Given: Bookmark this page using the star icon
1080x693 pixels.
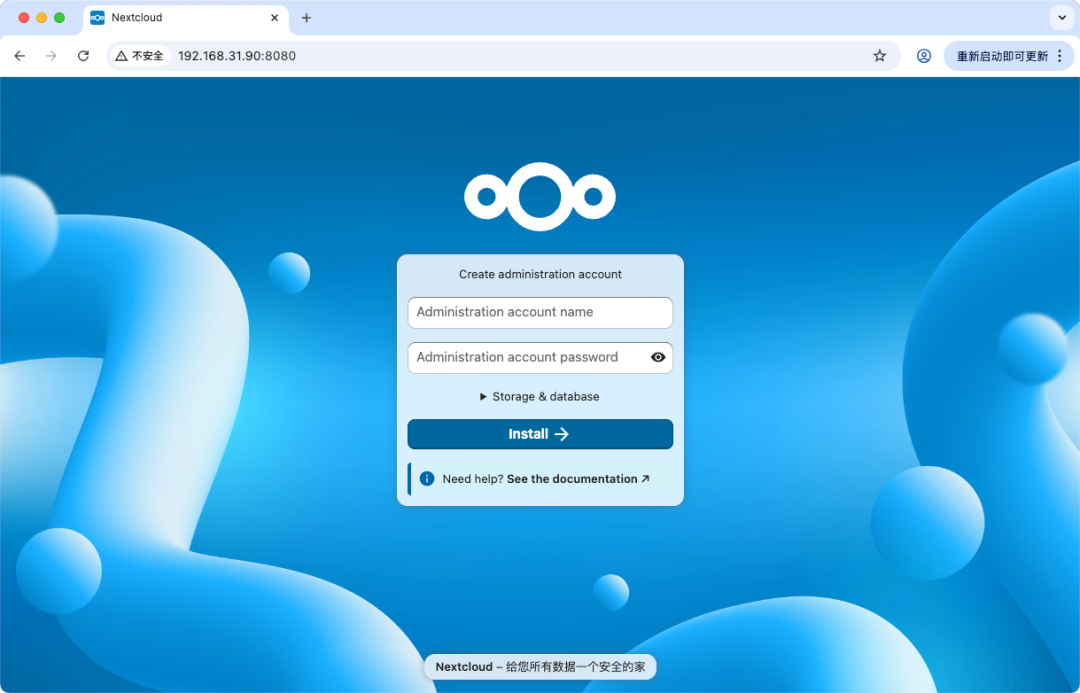Looking at the screenshot, I should 879,56.
